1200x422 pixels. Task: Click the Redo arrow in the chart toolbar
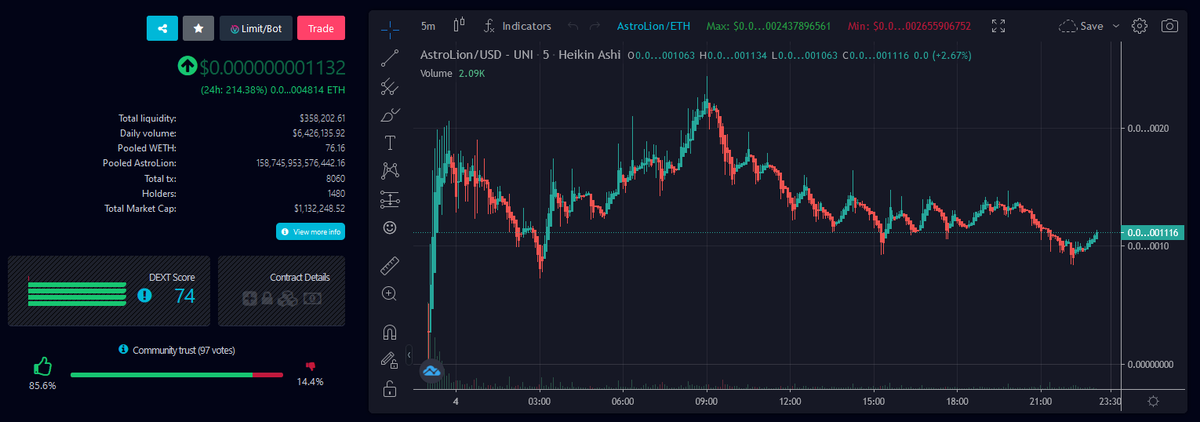point(596,26)
